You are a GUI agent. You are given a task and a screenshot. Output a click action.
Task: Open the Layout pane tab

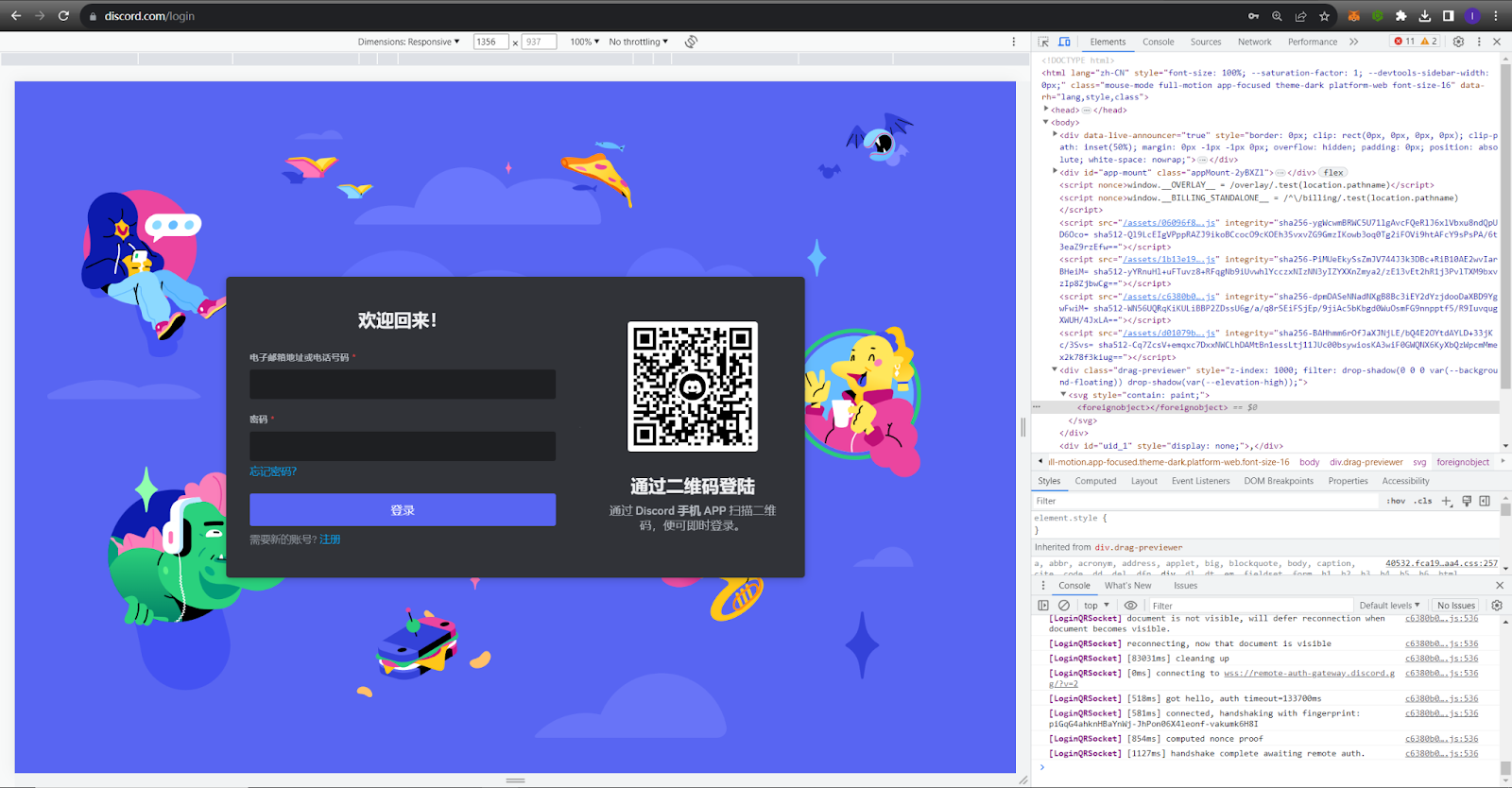pyautogui.click(x=1143, y=481)
